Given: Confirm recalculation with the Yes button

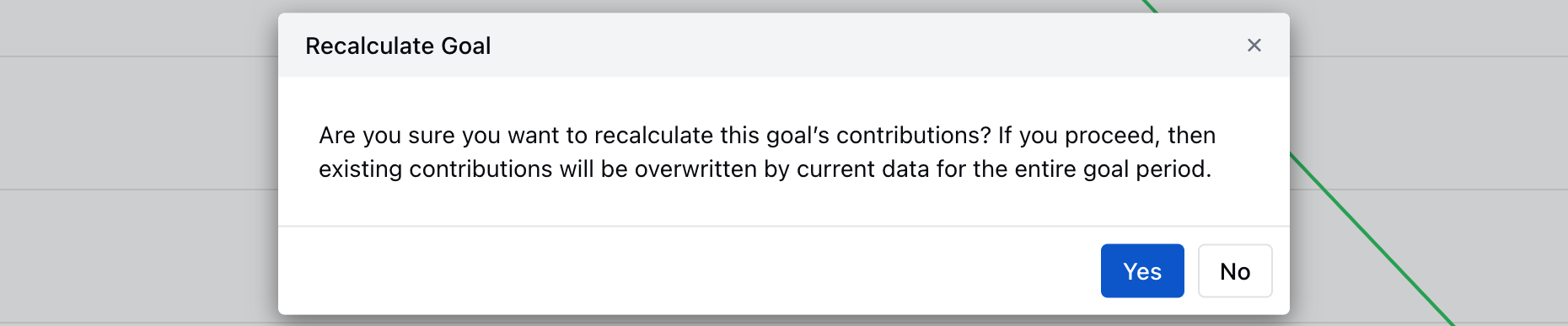Looking at the screenshot, I should tap(1142, 271).
